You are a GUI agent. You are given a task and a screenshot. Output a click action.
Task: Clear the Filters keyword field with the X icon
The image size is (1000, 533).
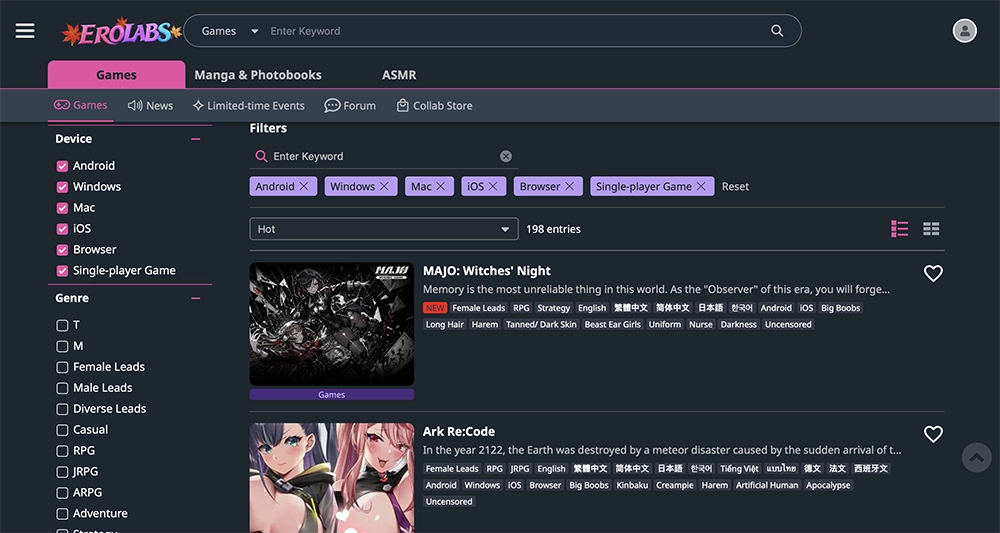click(506, 156)
